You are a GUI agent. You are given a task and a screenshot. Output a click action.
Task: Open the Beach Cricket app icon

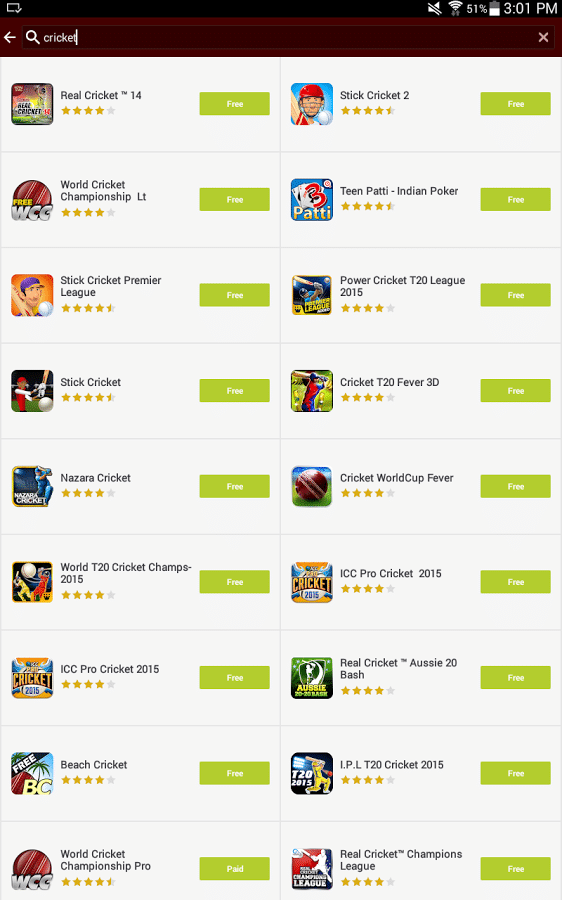coord(32,773)
